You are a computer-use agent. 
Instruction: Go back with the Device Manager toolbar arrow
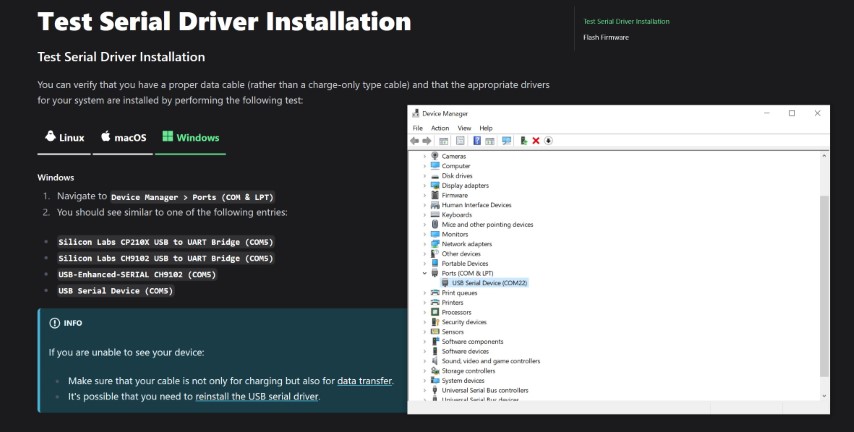[414, 141]
